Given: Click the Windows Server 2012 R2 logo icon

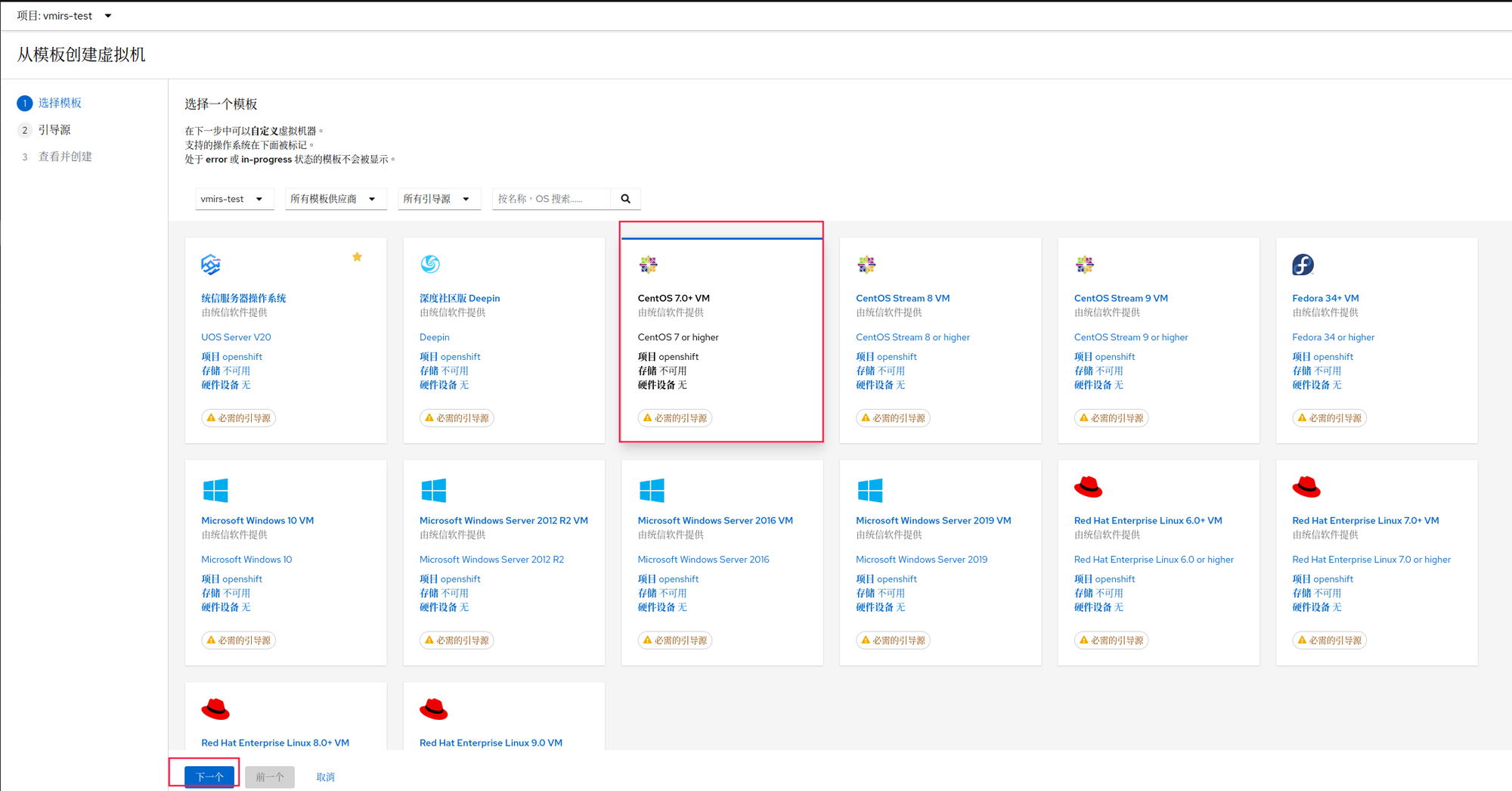Looking at the screenshot, I should pyautogui.click(x=434, y=490).
